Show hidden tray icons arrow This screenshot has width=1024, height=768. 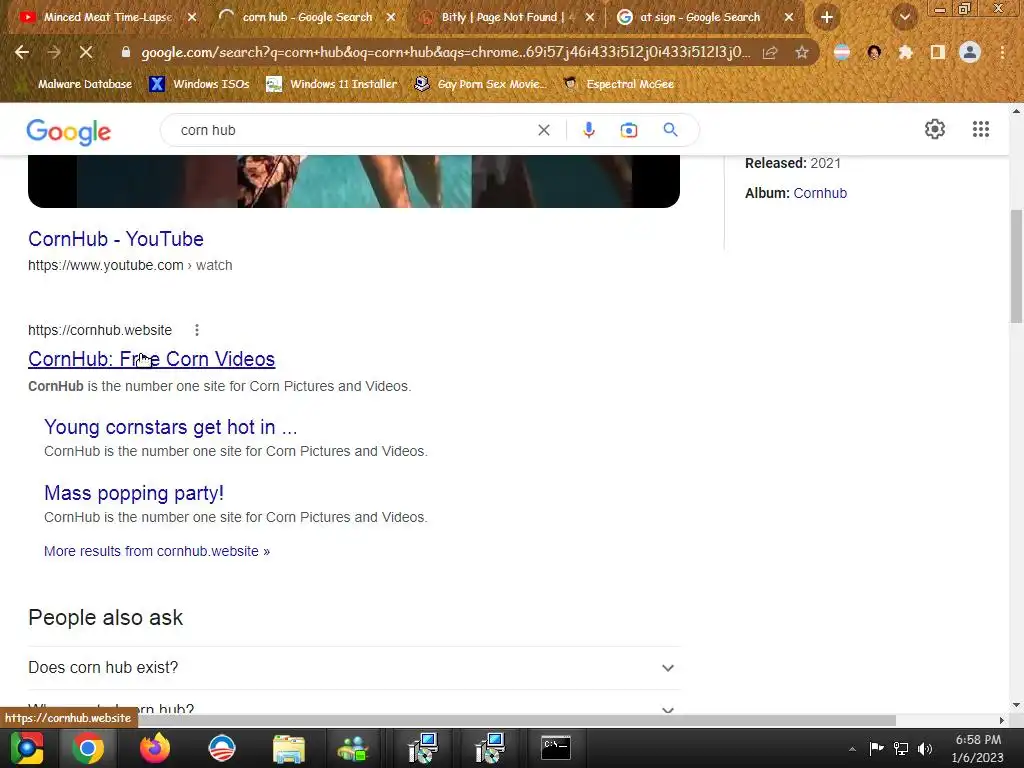(852, 749)
